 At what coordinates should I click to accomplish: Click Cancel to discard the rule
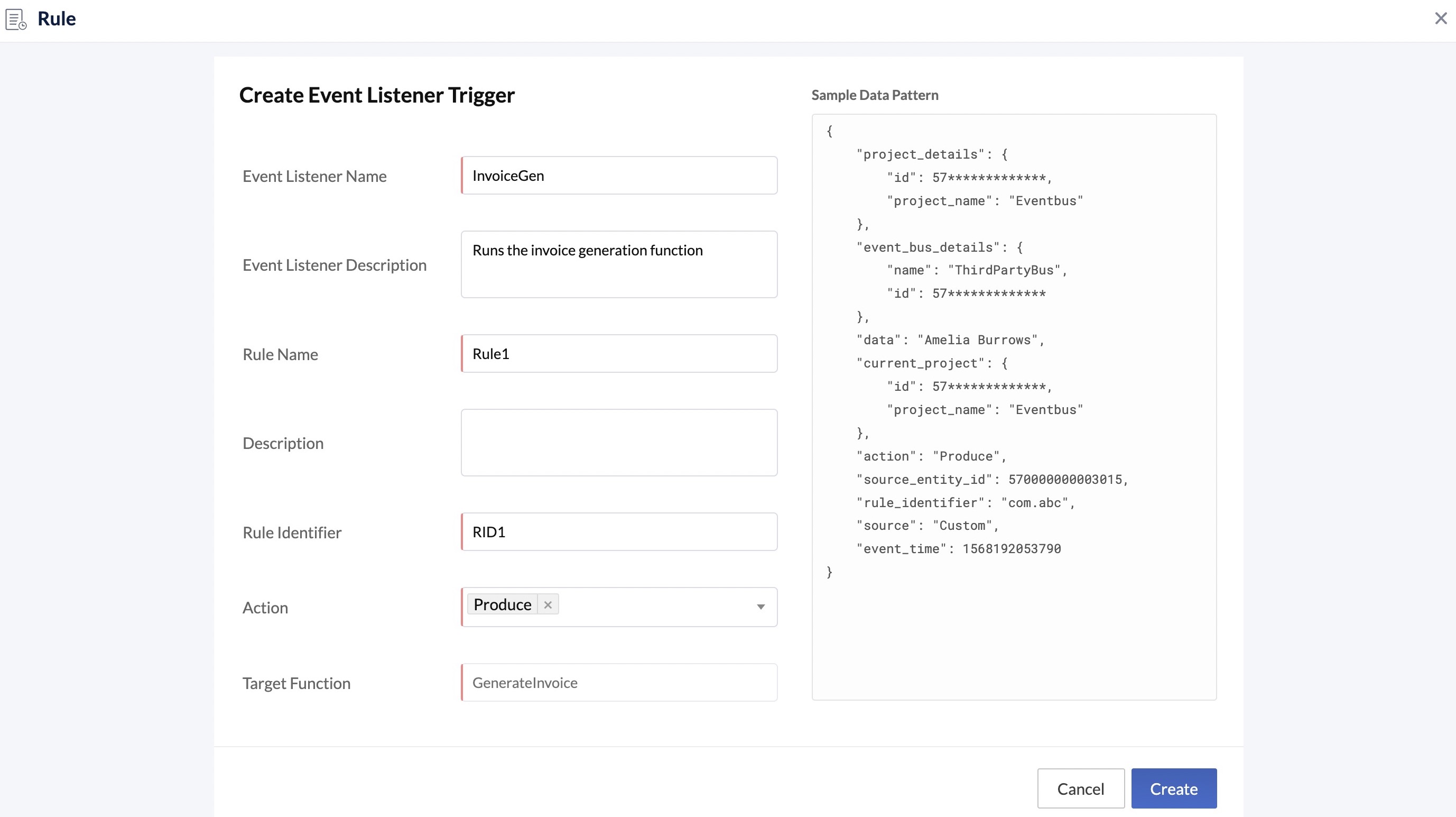tap(1081, 788)
